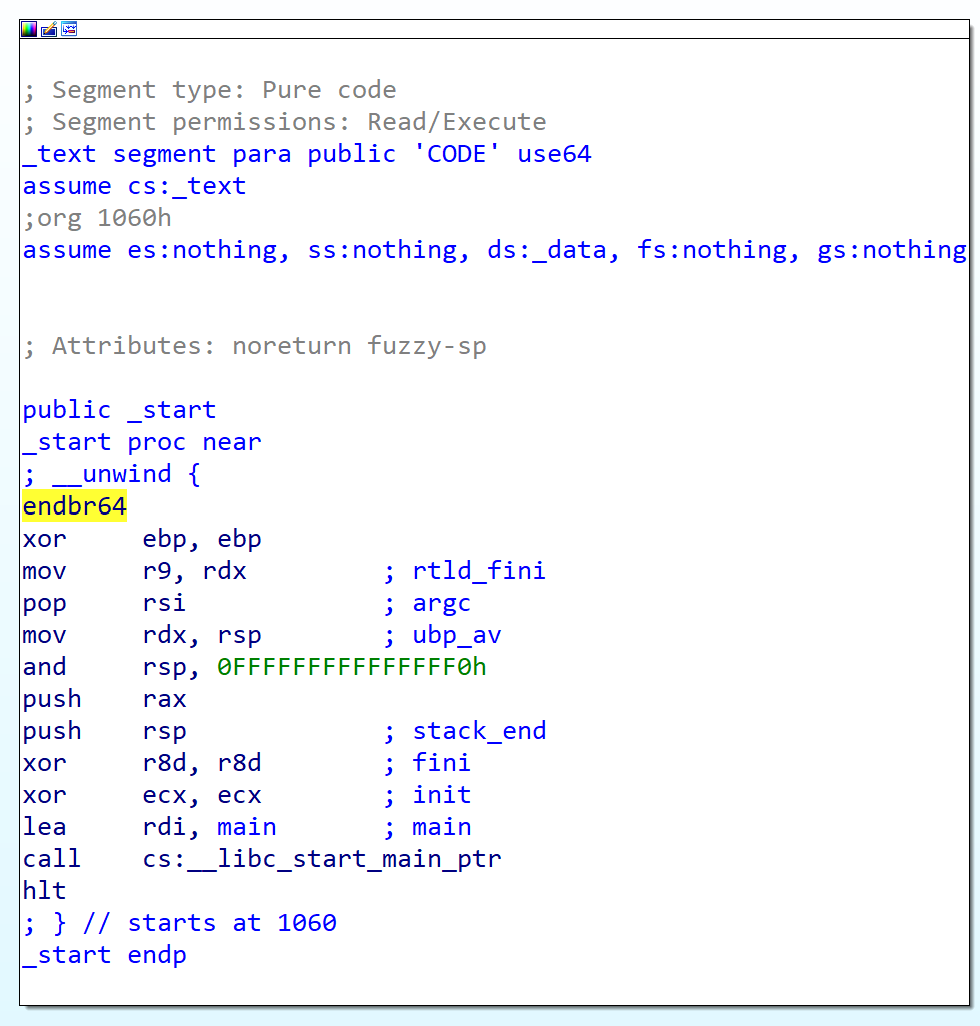This screenshot has width=980, height=1026.
Task: Click the _text segment declaration line
Action: click(x=306, y=154)
